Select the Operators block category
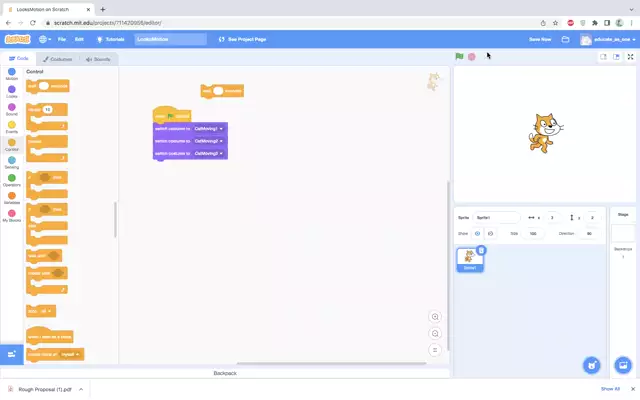This screenshot has height=400, width=640. point(11,180)
